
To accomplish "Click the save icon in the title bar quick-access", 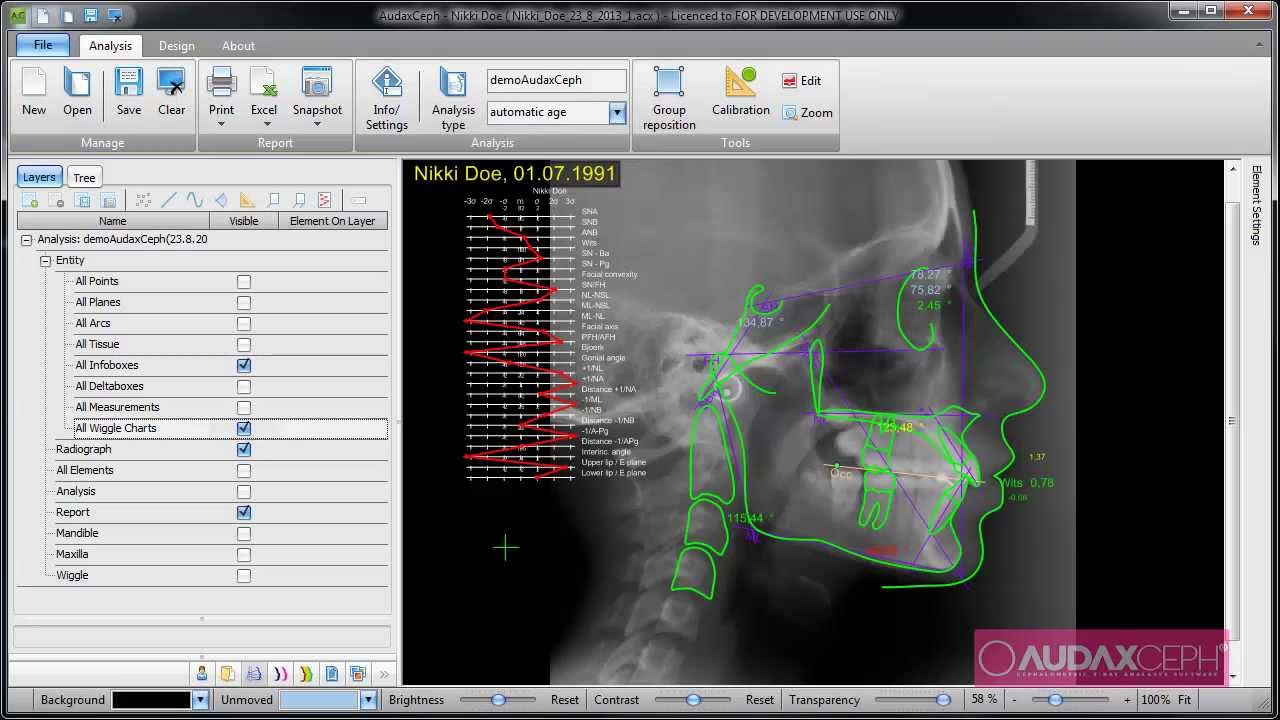I will [91, 15].
